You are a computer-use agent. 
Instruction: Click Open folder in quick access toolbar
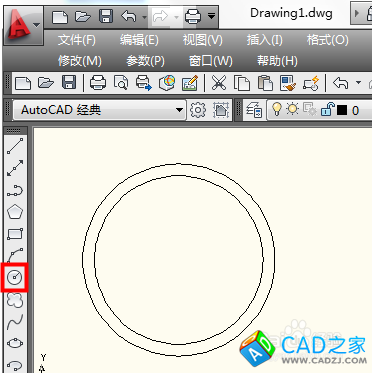tap(83, 16)
